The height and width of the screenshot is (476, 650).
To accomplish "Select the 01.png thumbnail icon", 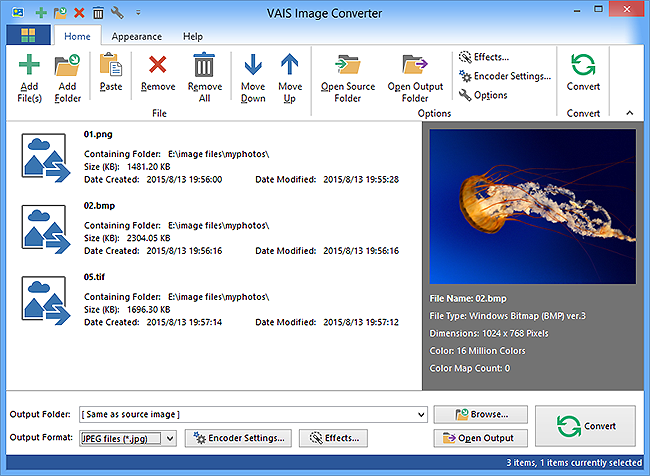I will click(x=46, y=158).
